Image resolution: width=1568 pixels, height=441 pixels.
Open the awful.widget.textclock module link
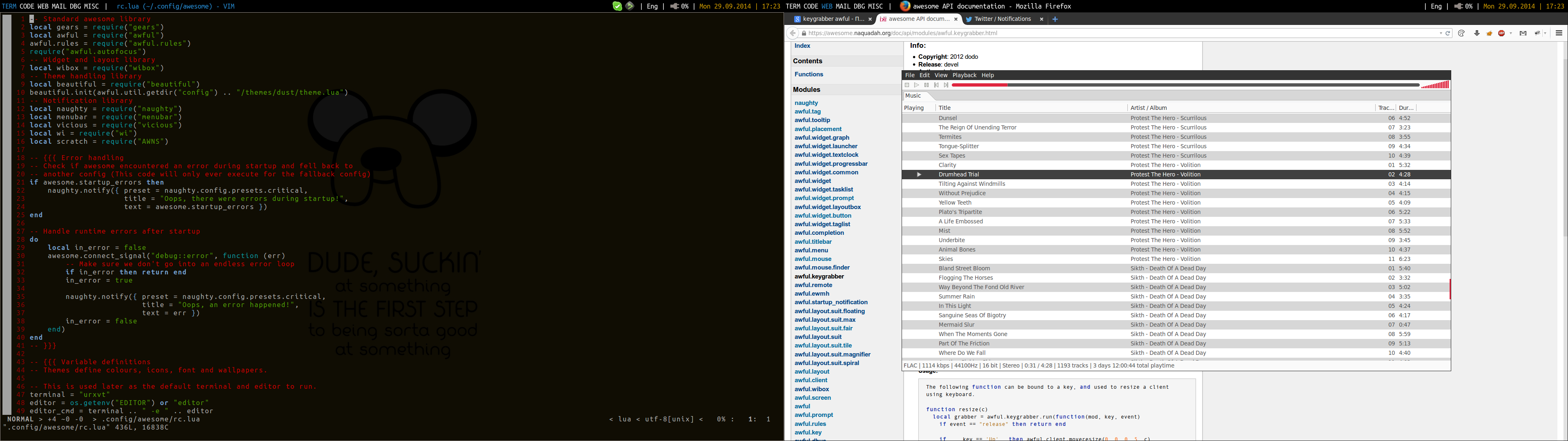click(x=826, y=155)
